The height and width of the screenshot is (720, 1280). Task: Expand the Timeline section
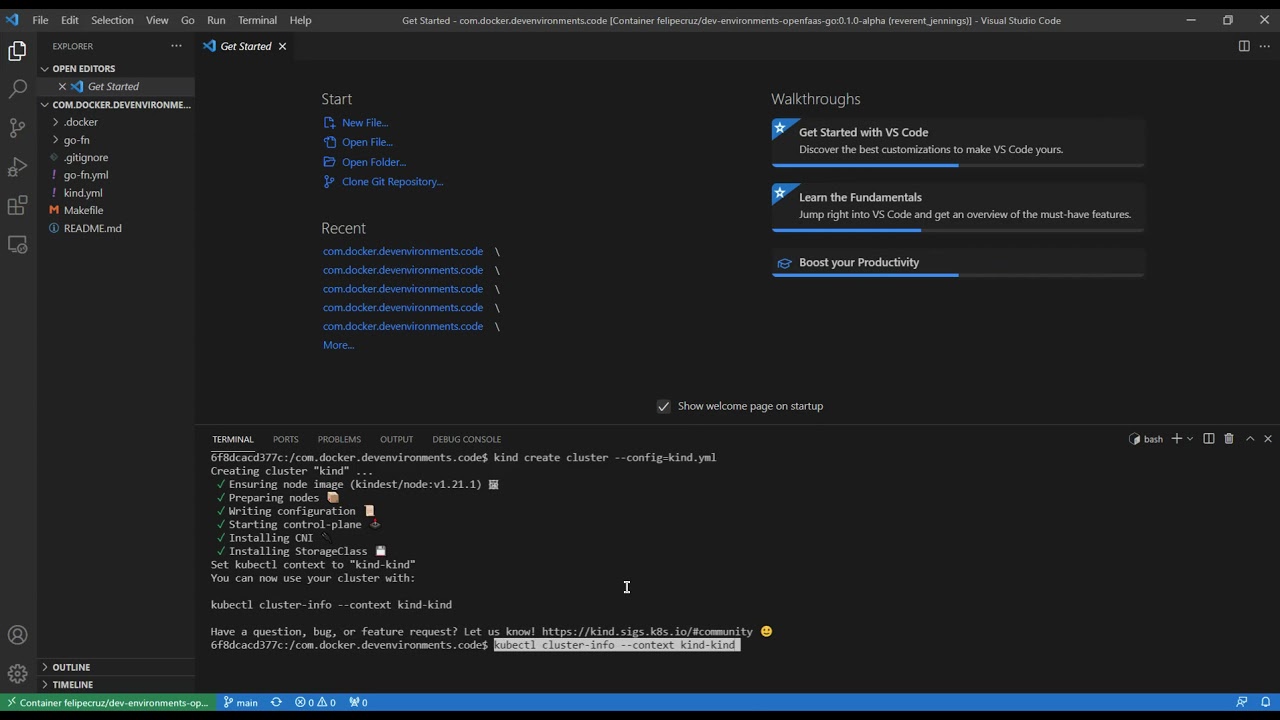(x=117, y=685)
